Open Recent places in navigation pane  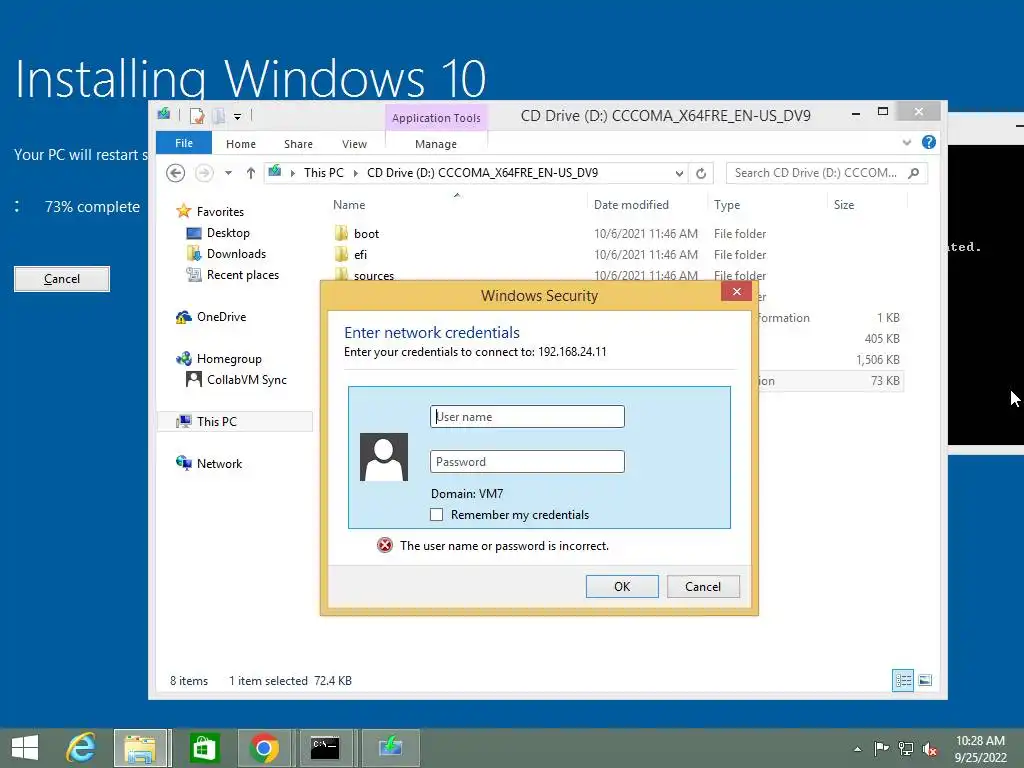click(243, 275)
